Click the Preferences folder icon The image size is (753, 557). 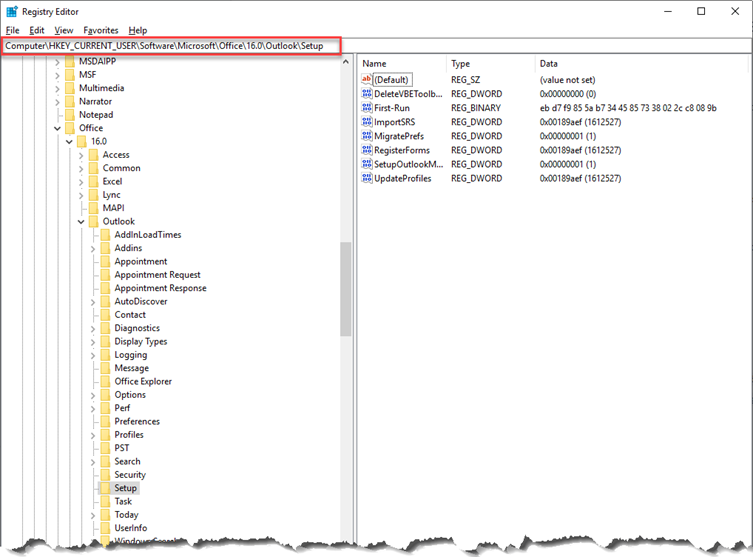(x=105, y=422)
